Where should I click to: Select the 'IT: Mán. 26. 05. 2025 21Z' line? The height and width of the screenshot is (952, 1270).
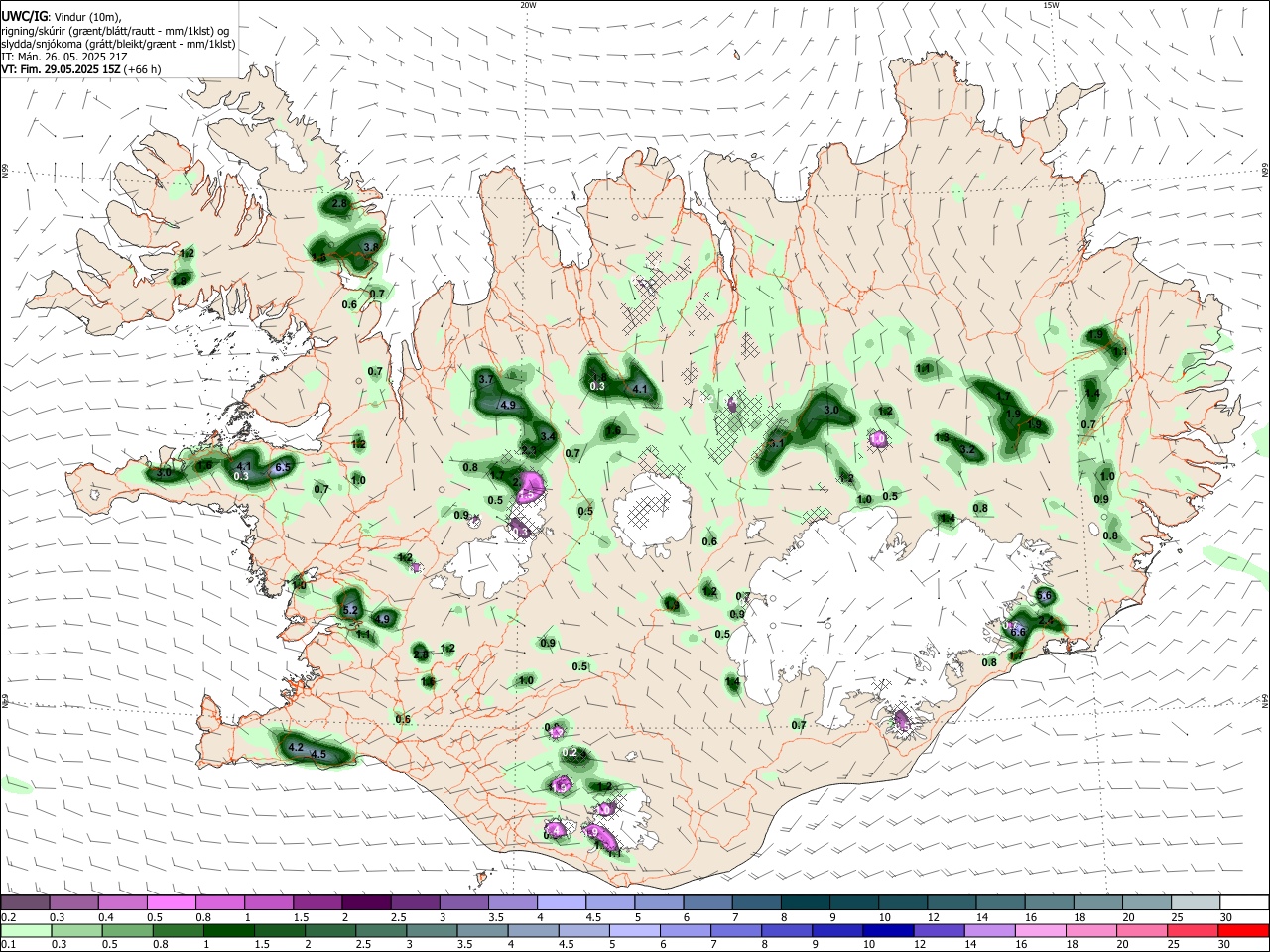point(63,57)
